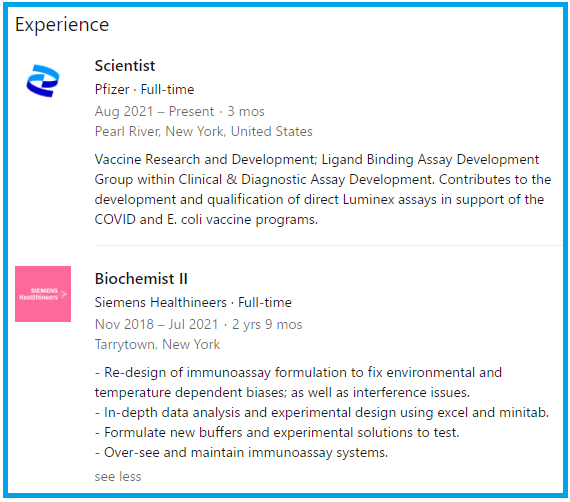Image resolution: width=570 pixels, height=502 pixels.
Task: Click the Pfizer company logo
Action: (43, 81)
